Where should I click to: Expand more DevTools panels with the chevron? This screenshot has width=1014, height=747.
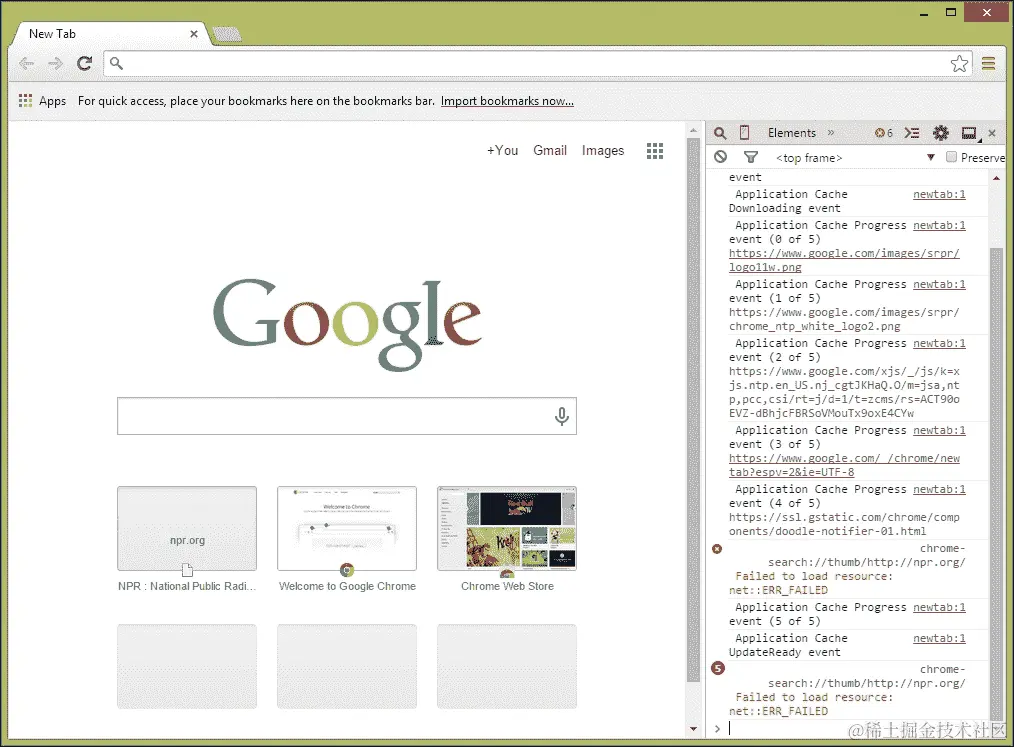point(831,133)
